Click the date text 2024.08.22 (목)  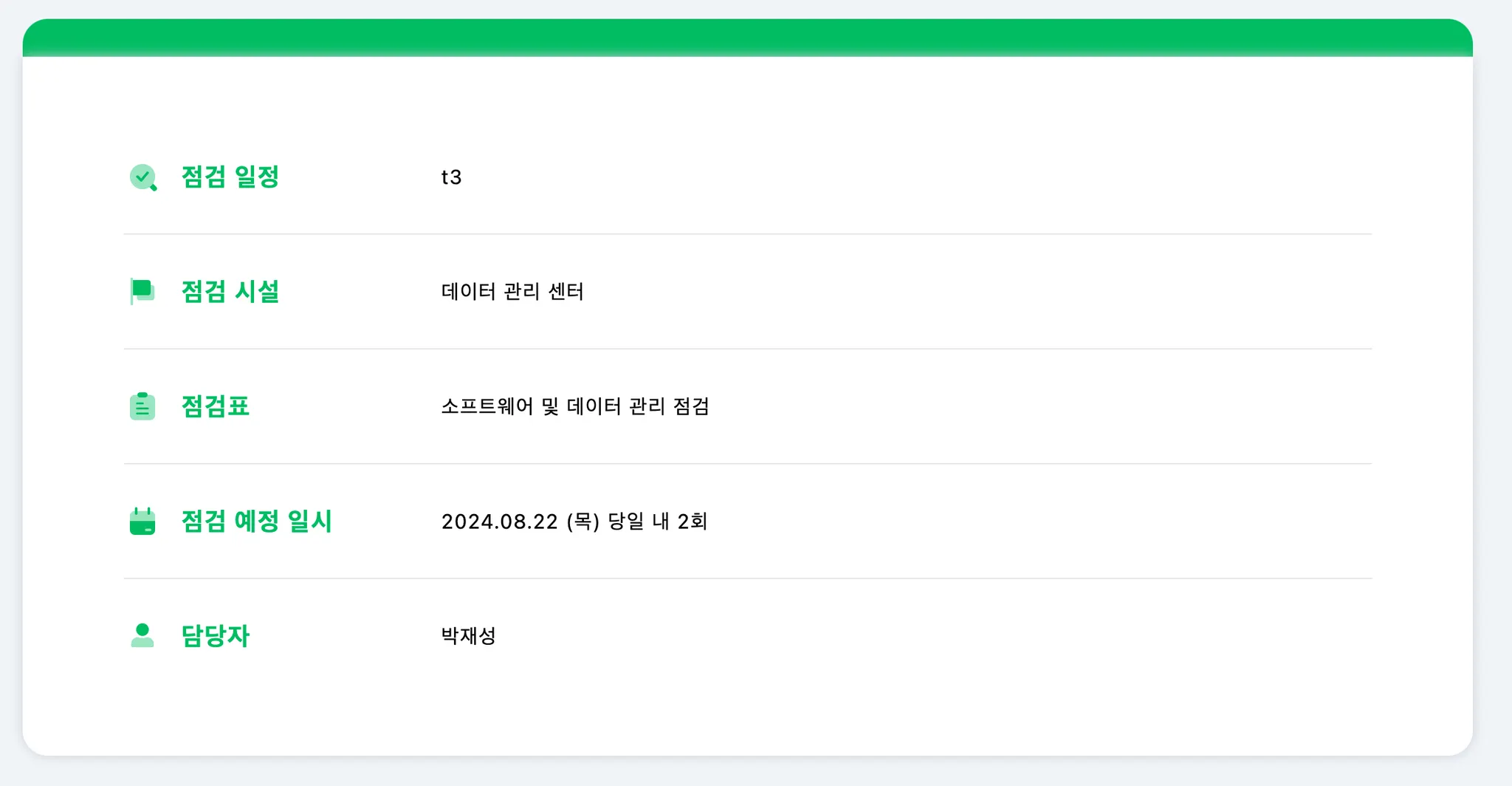coord(520,522)
